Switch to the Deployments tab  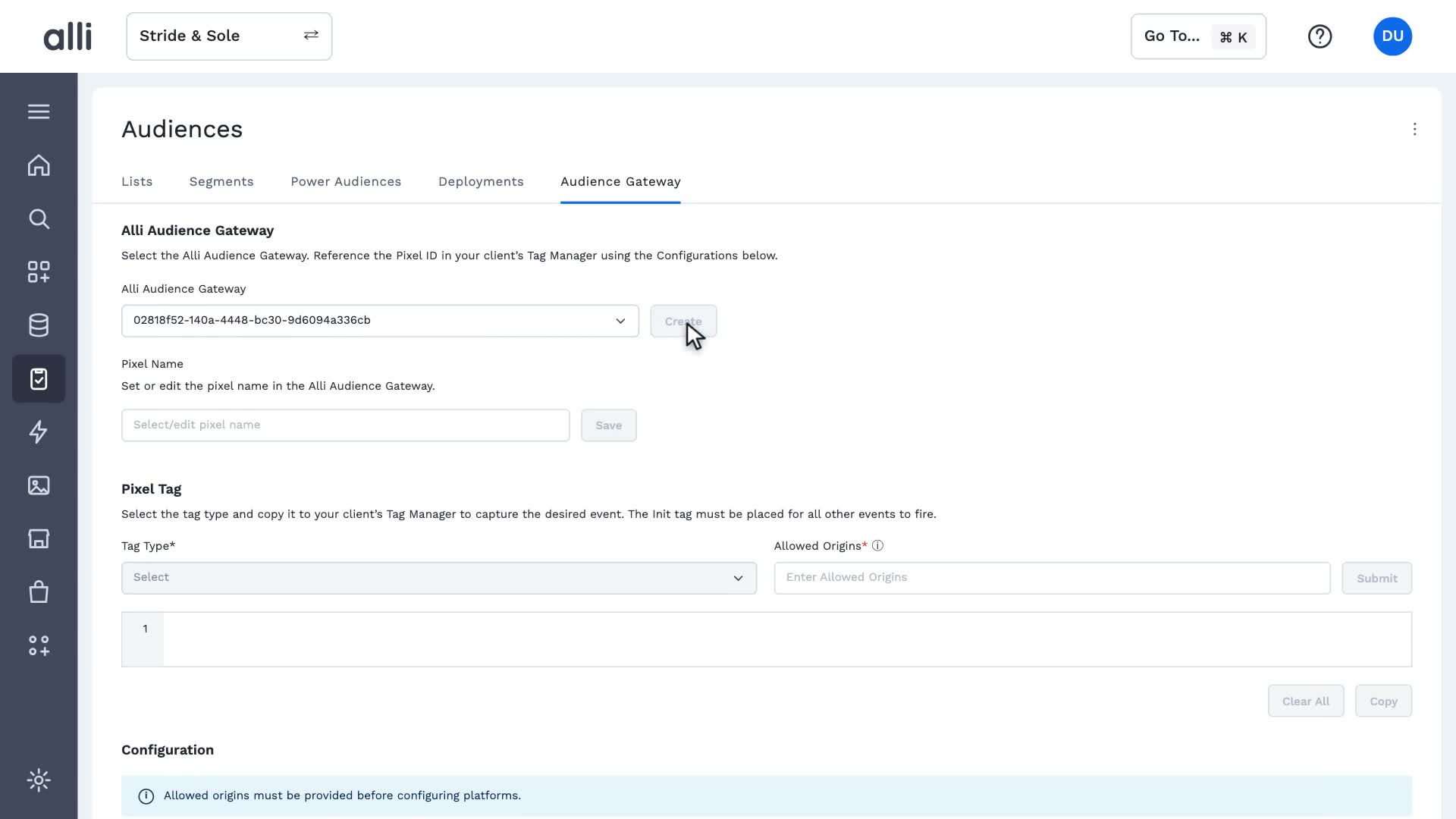pyautogui.click(x=481, y=182)
